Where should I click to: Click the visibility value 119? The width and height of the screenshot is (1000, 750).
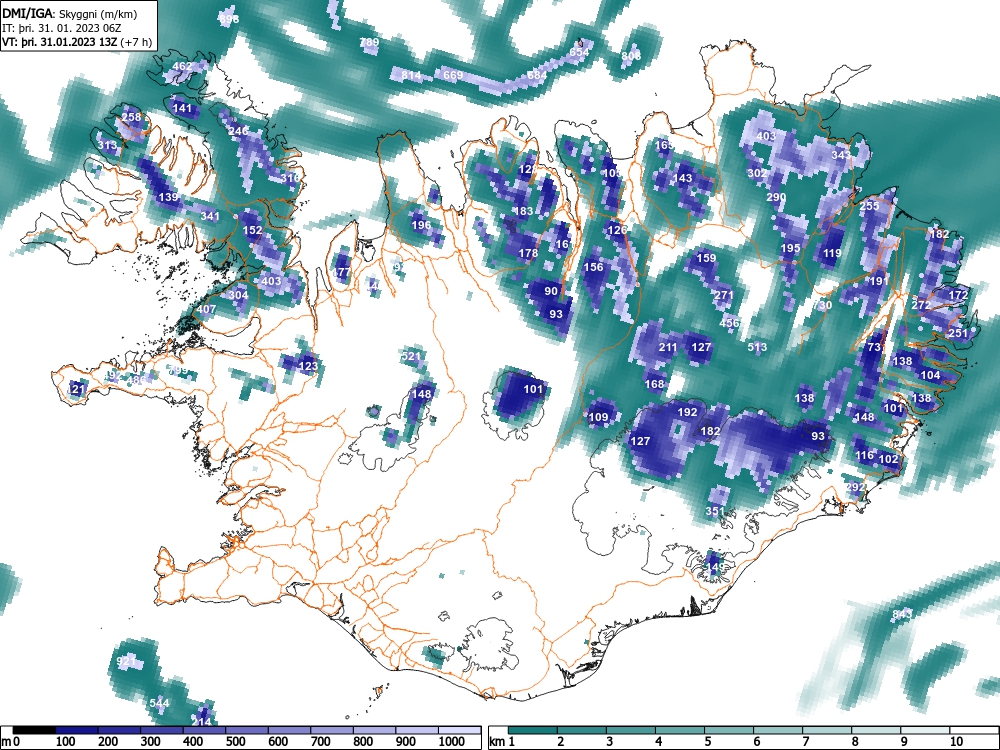click(832, 253)
